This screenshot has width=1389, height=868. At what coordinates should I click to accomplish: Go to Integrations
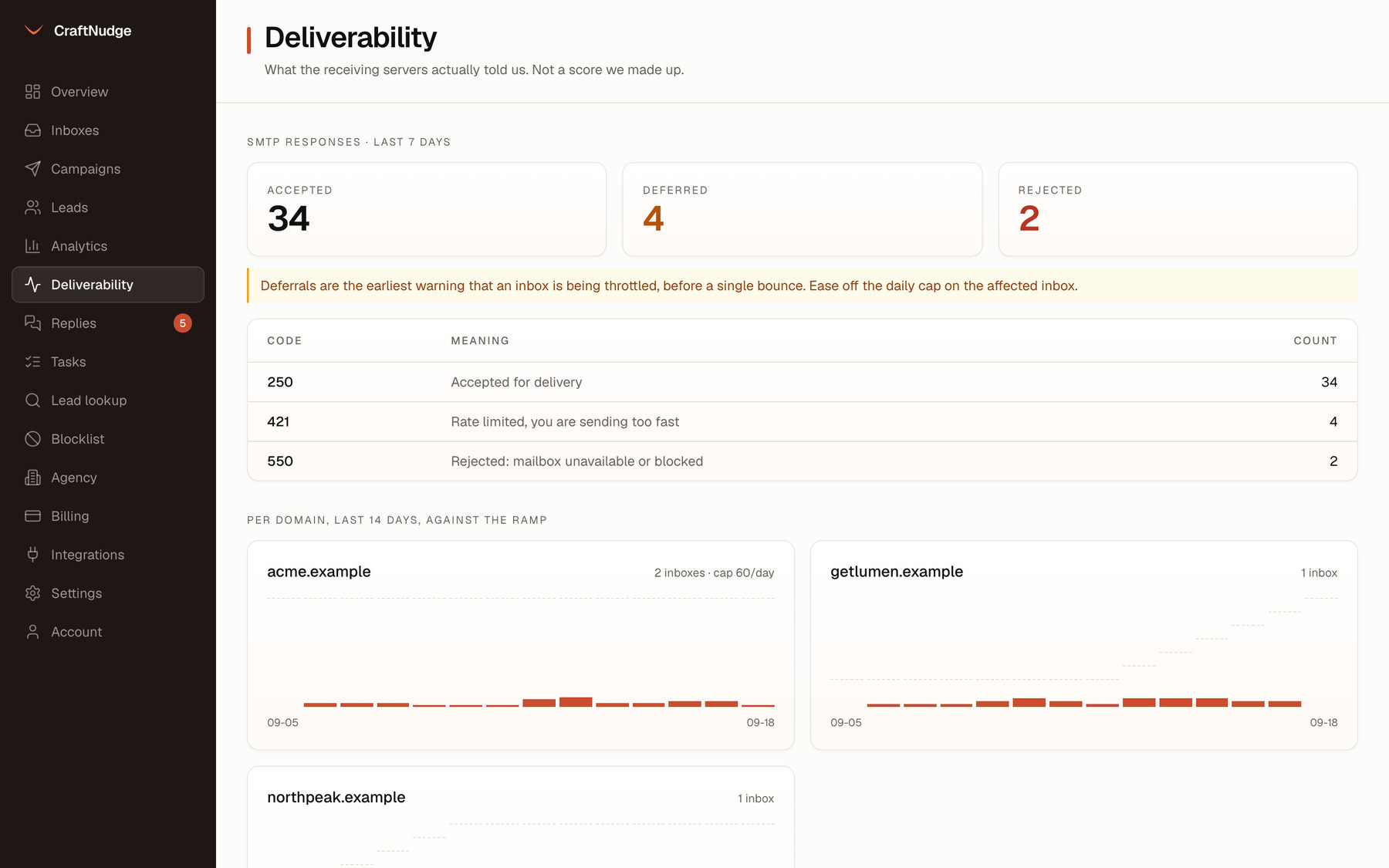coord(108,555)
